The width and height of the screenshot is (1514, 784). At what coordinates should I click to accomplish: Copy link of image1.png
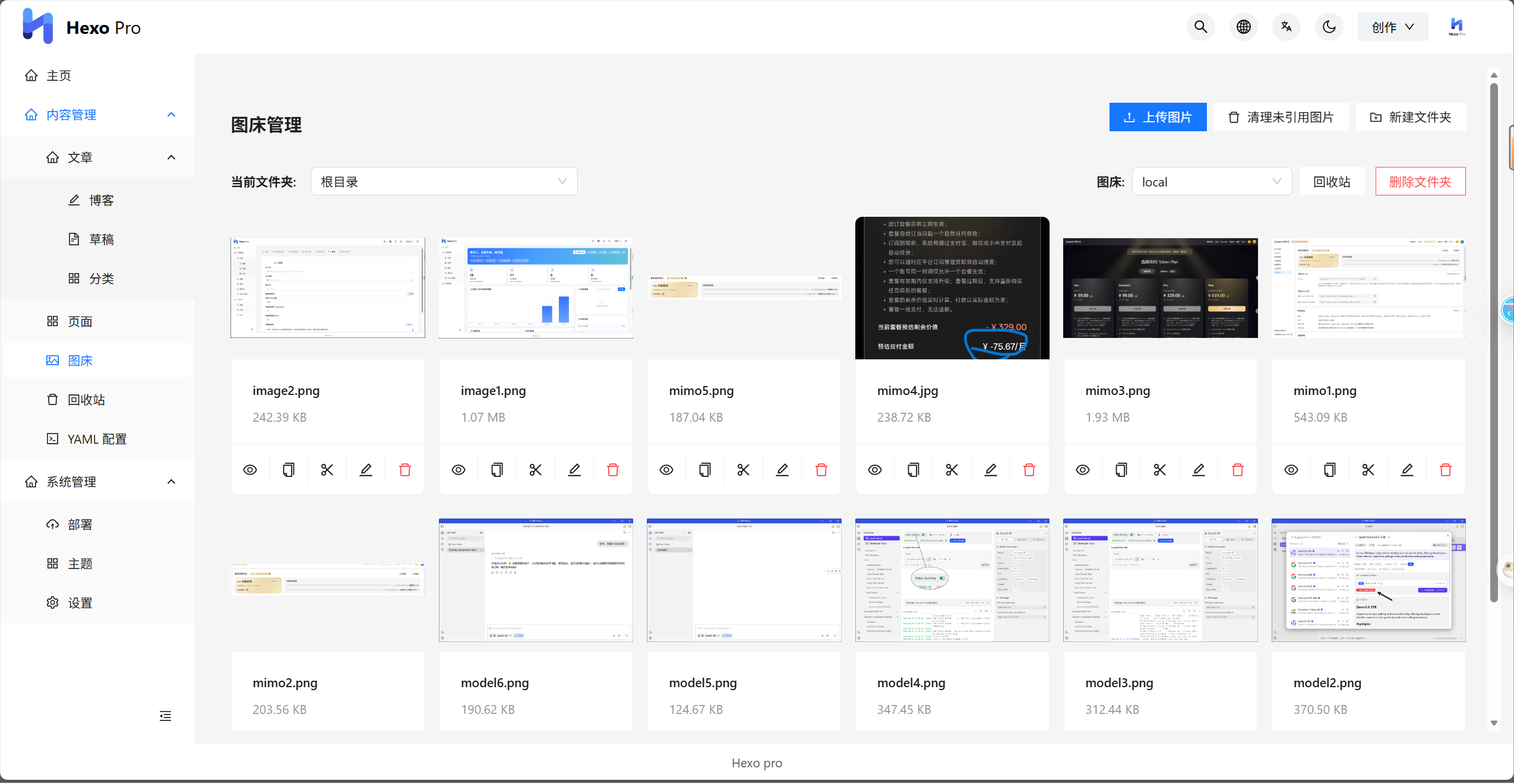tap(497, 470)
